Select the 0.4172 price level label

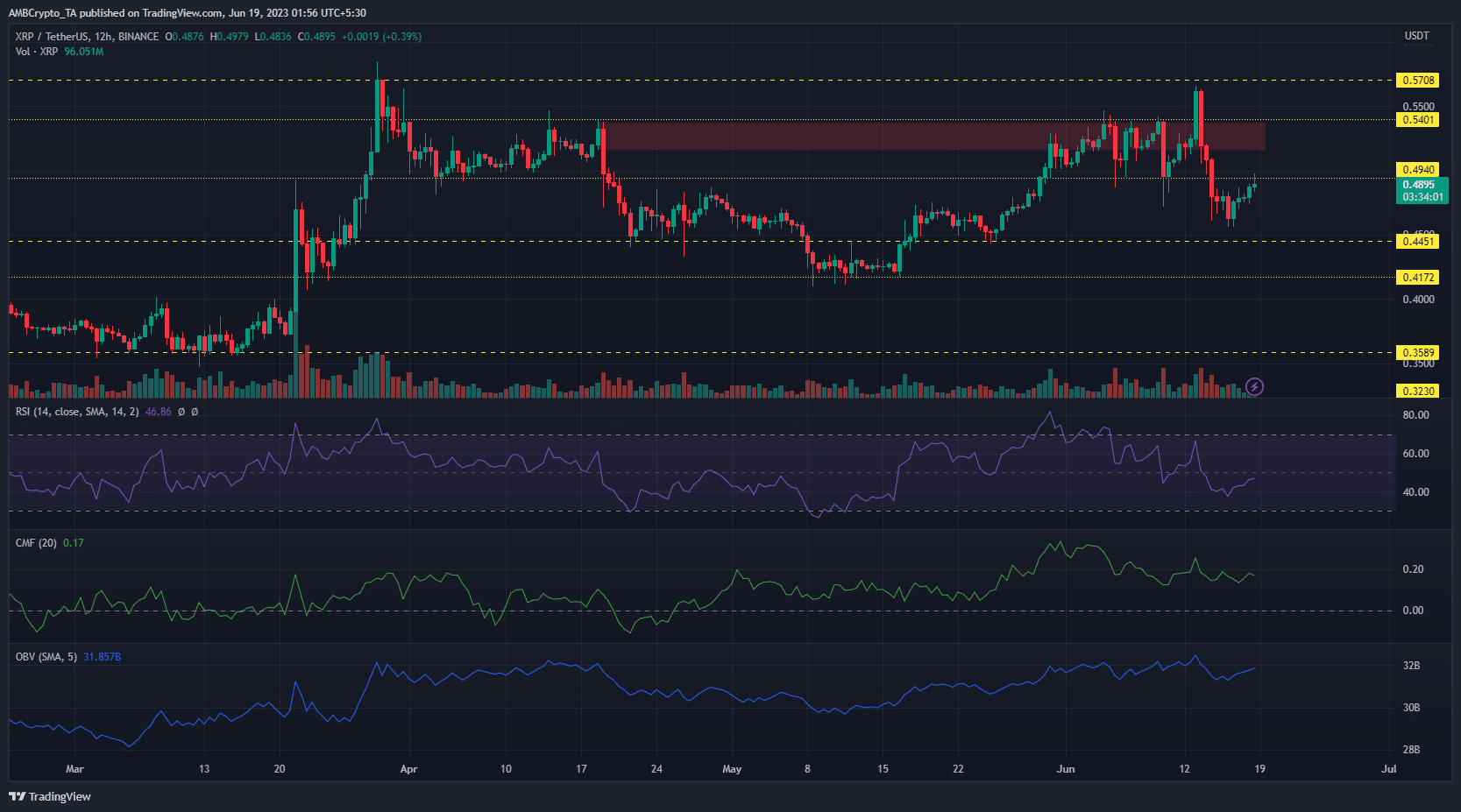pyautogui.click(x=1417, y=277)
